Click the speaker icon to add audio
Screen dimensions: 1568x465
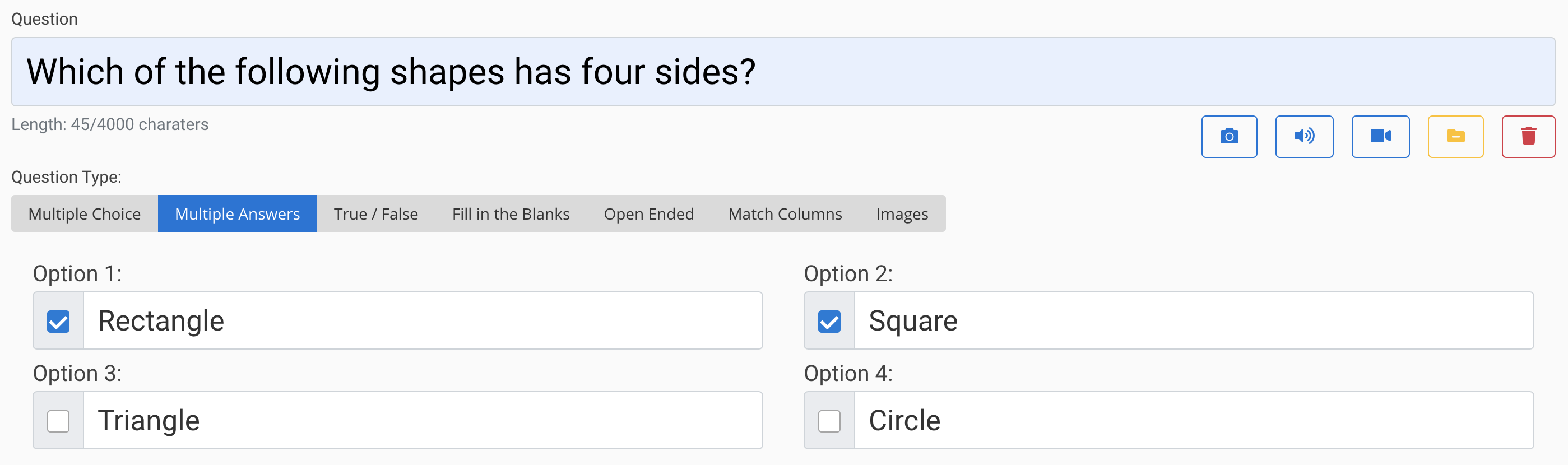click(x=1305, y=136)
